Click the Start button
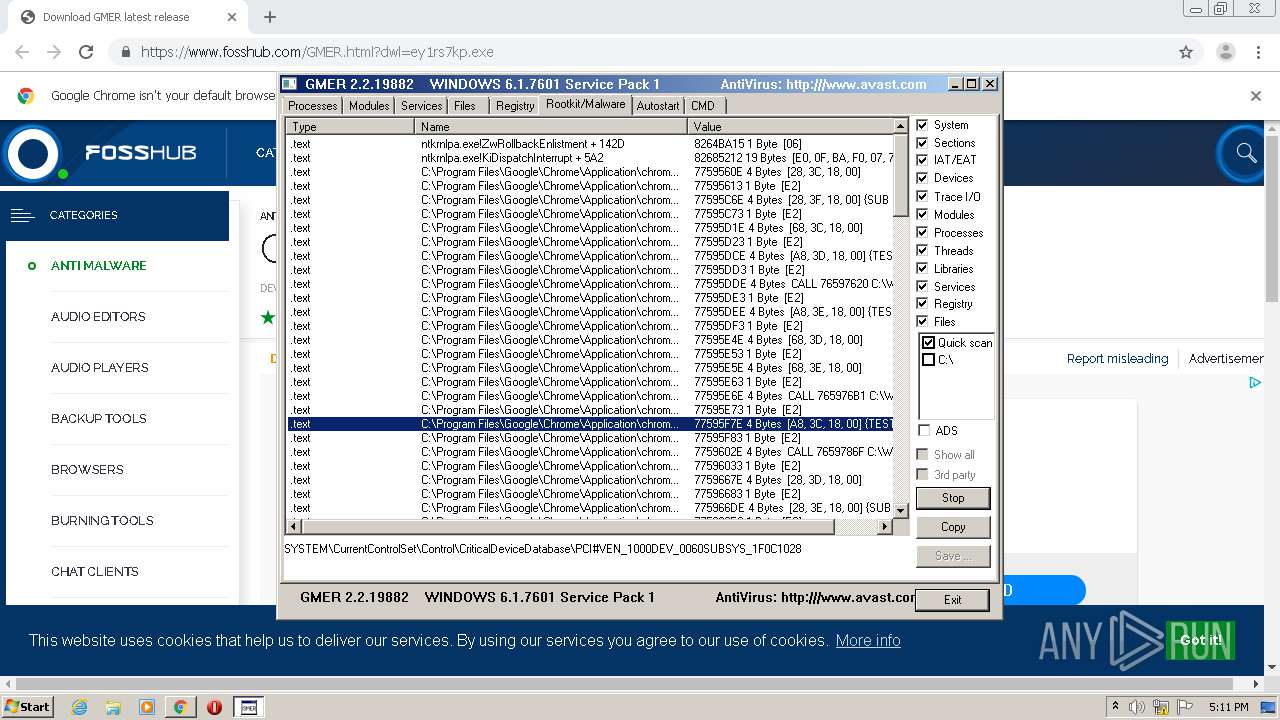Image resolution: width=1280 pixels, height=720 pixels. (27, 707)
